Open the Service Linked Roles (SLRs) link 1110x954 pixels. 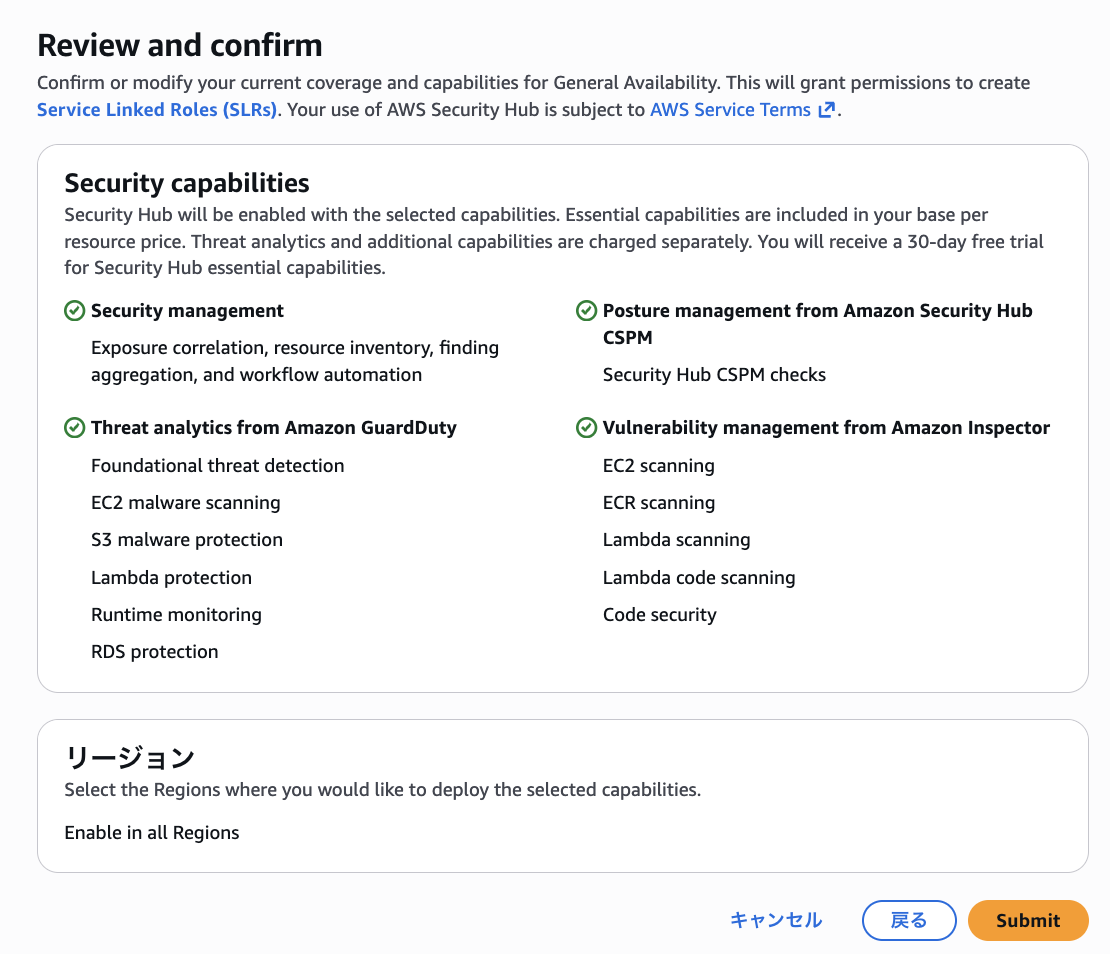157,110
